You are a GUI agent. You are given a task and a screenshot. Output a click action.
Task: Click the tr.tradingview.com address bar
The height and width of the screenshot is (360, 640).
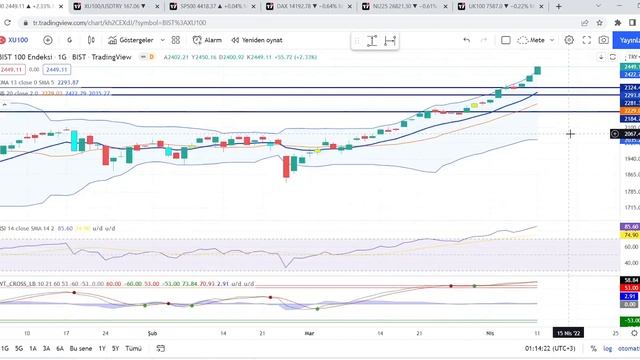coord(120,23)
